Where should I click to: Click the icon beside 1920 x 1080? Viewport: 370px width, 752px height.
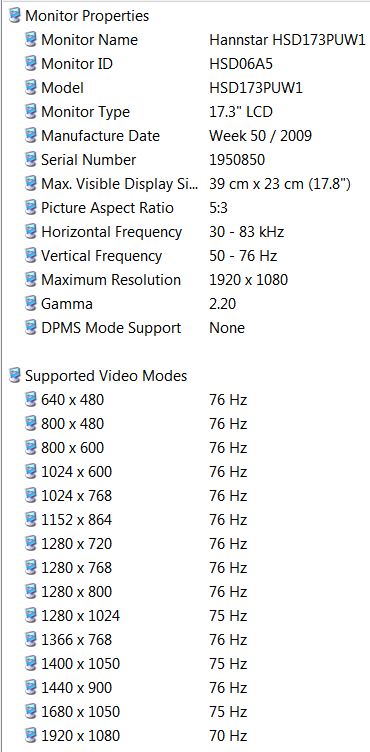click(31, 735)
